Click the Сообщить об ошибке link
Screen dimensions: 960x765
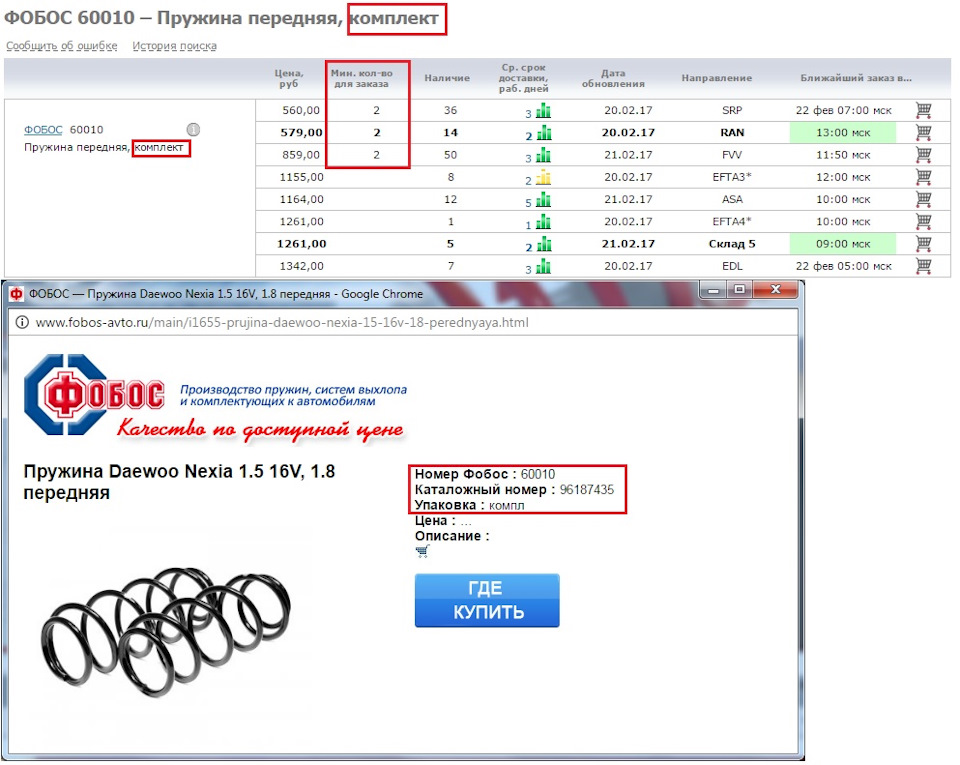(62, 46)
